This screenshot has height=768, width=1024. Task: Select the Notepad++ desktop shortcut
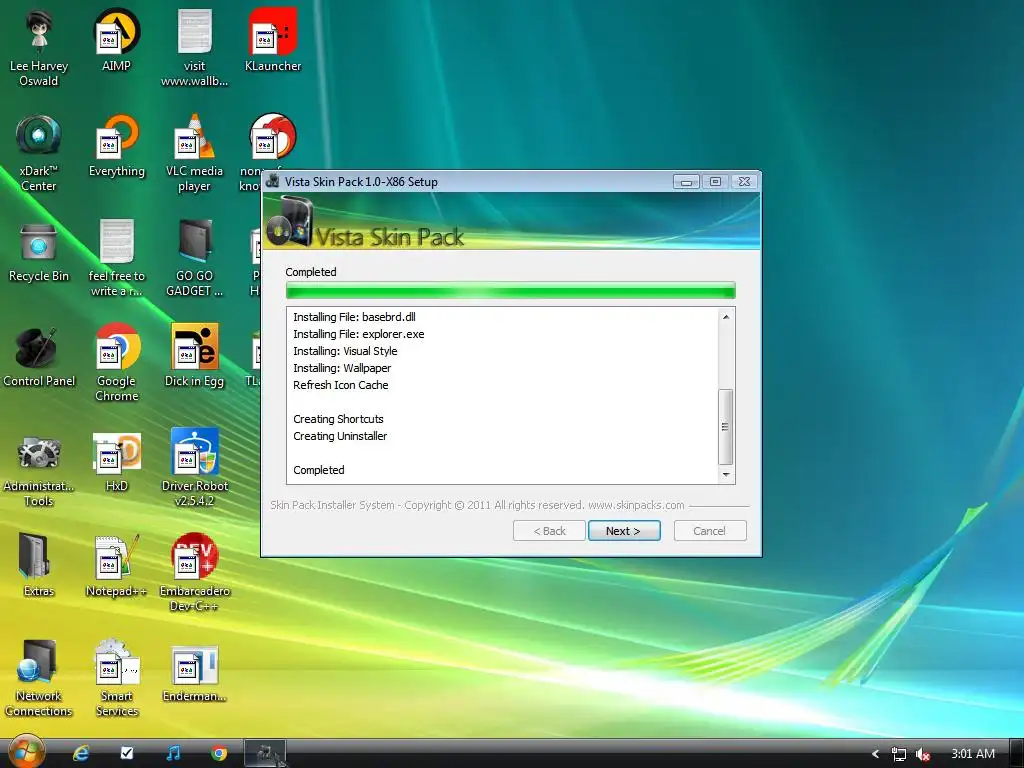116,566
